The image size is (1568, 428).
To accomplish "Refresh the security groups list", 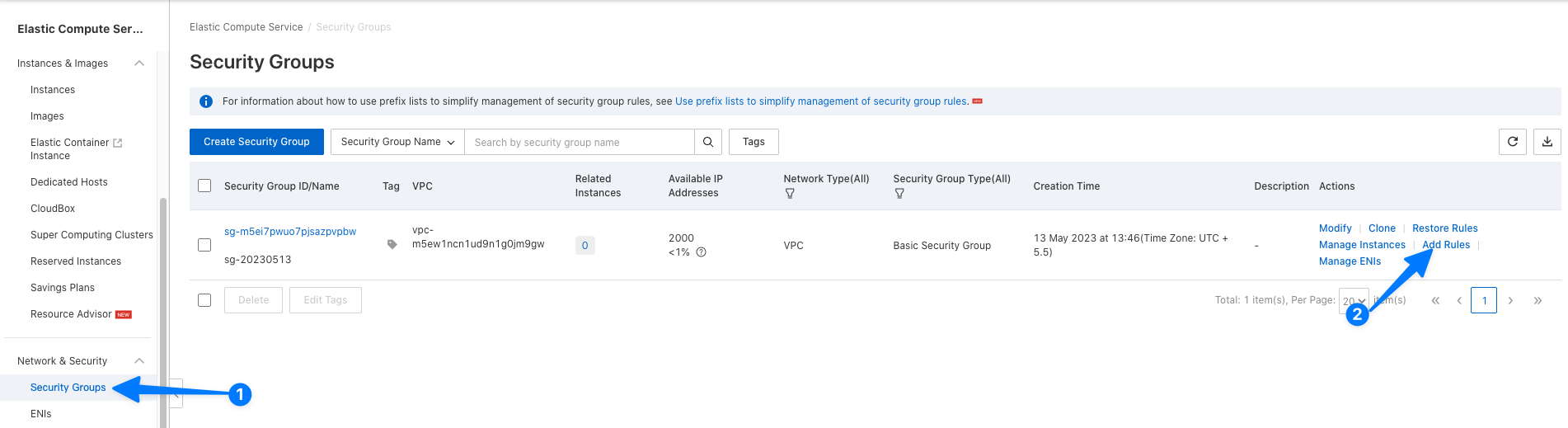I will click(x=1512, y=142).
